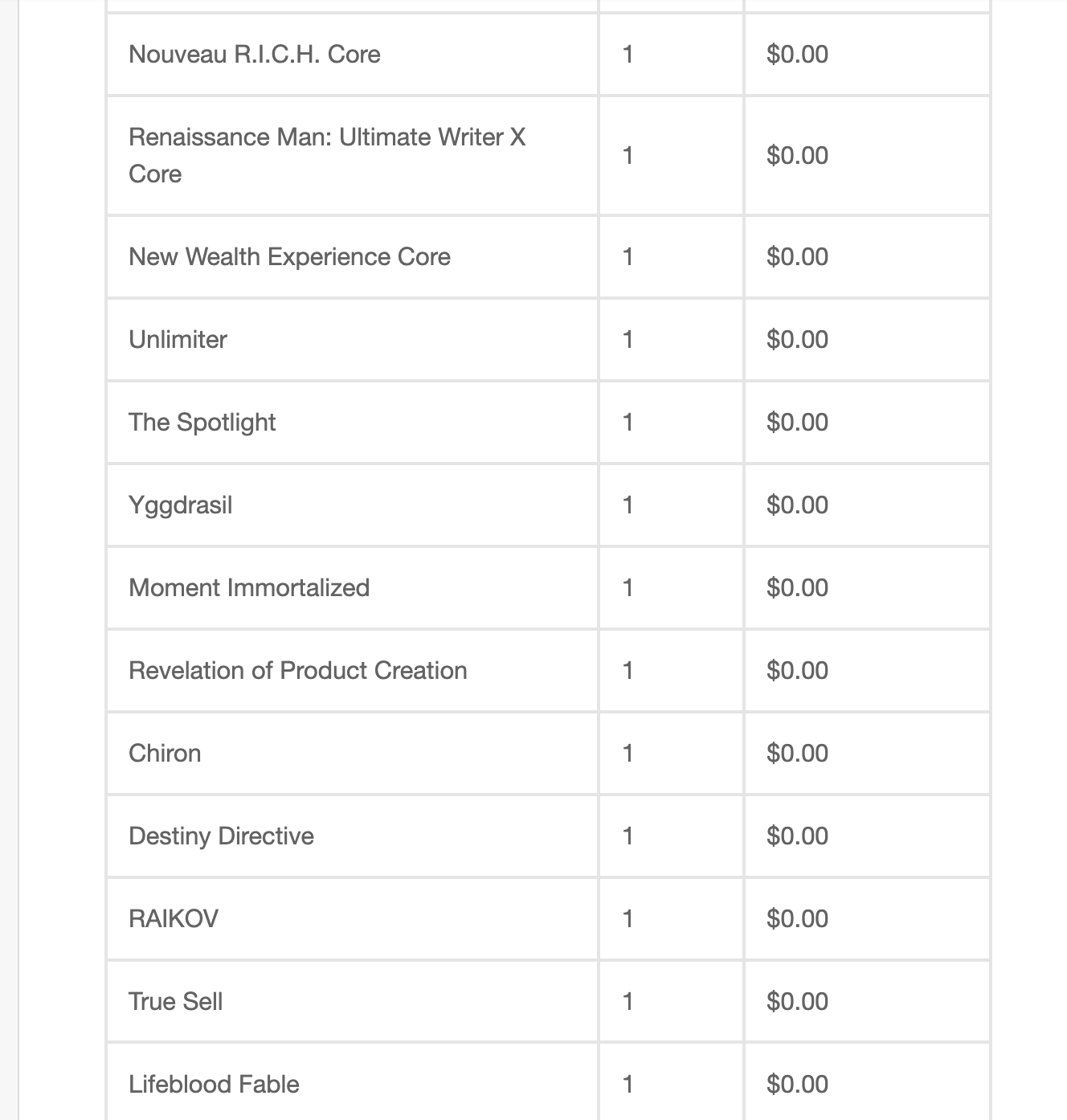Select the RAIKOV product row
1067x1120 pixels.
(548, 918)
